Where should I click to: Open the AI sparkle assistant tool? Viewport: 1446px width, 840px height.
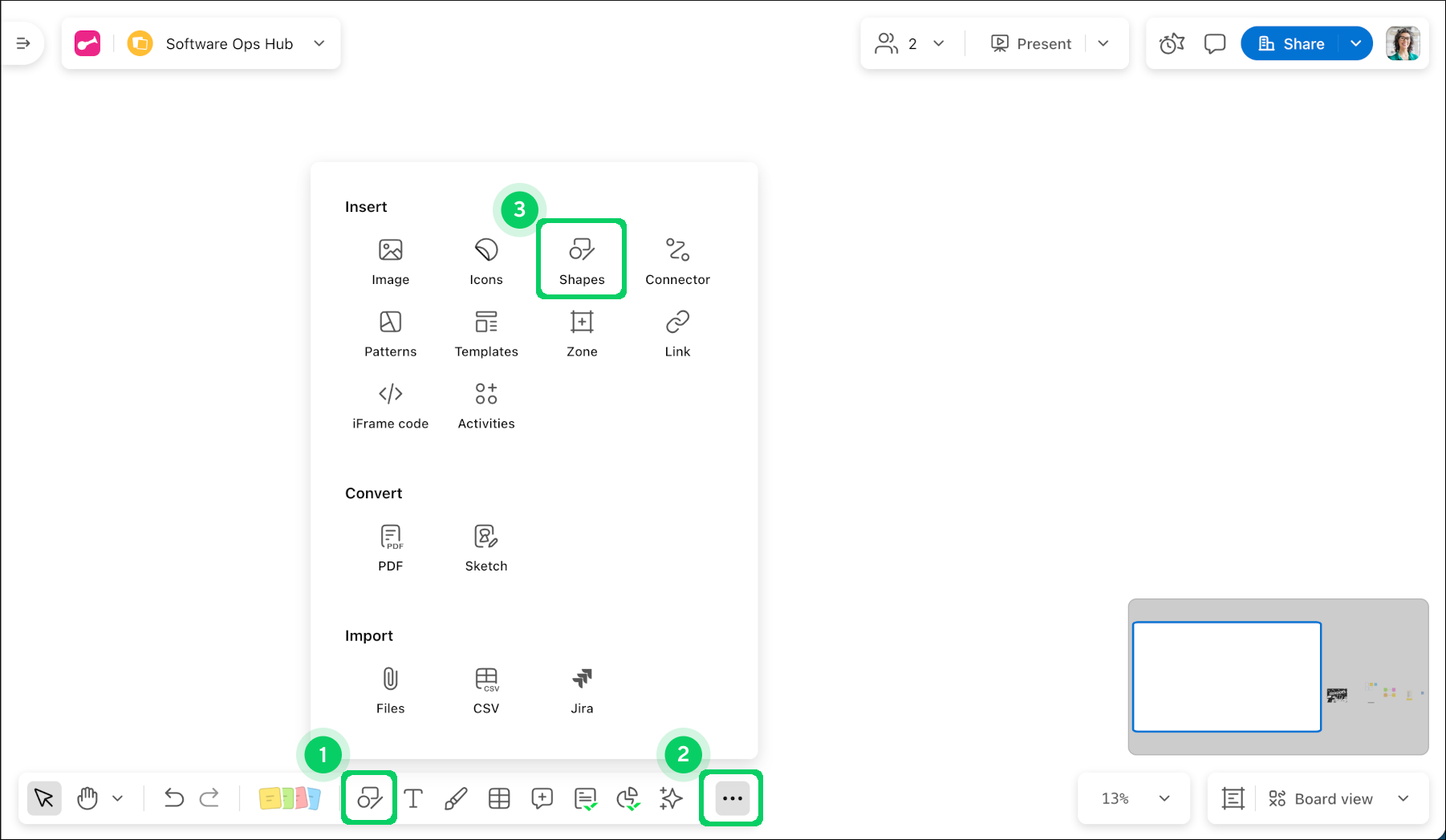(671, 798)
